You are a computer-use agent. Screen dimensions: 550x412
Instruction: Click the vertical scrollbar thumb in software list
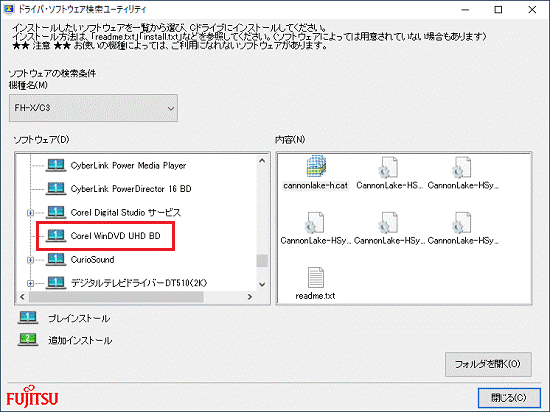[262, 261]
